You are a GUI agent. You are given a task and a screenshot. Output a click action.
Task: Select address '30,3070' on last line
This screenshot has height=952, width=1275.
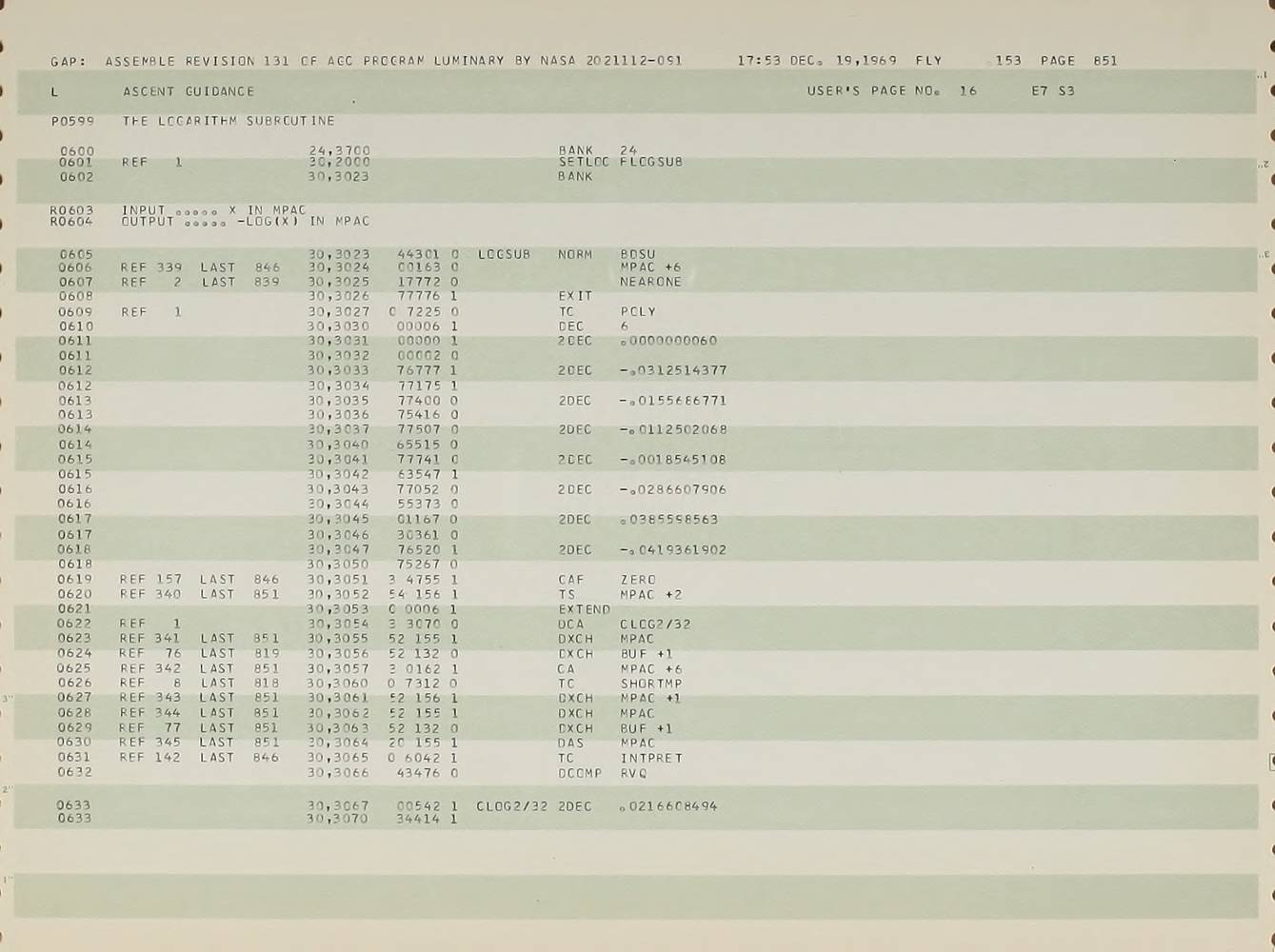[x=337, y=819]
